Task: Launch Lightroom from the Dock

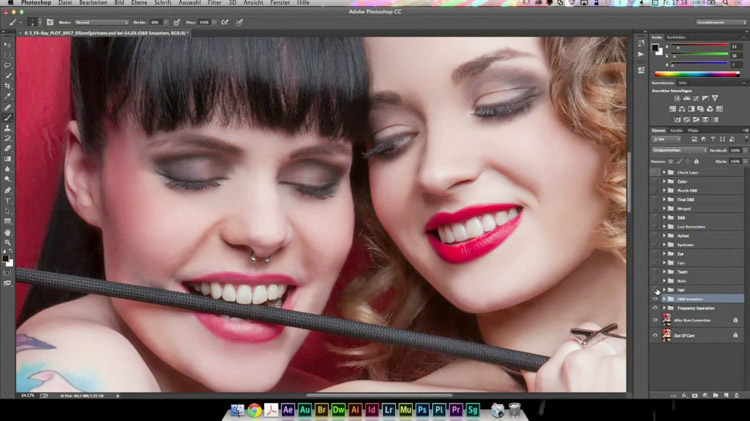Action: [388, 410]
